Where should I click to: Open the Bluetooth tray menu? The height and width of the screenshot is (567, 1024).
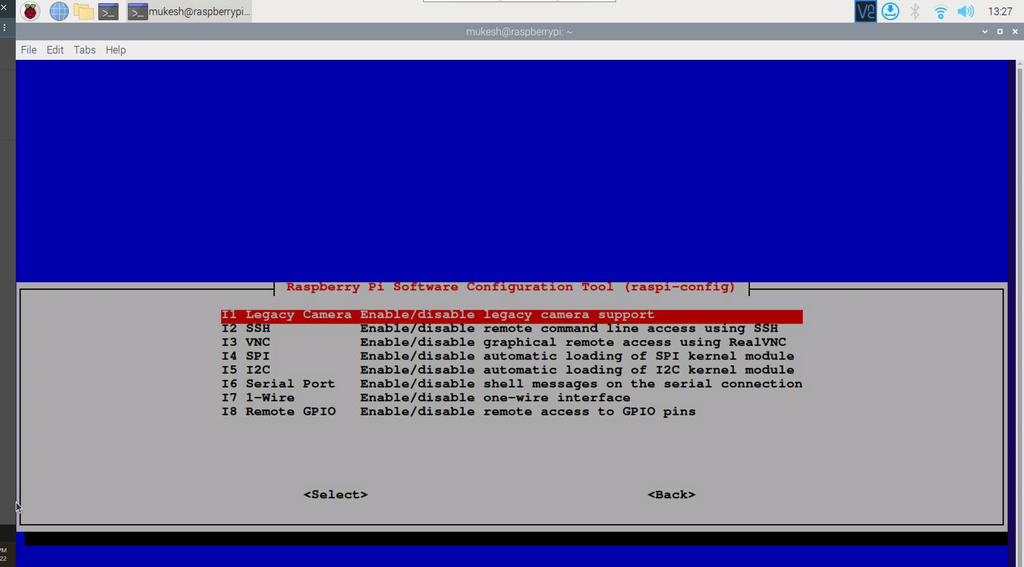915,11
